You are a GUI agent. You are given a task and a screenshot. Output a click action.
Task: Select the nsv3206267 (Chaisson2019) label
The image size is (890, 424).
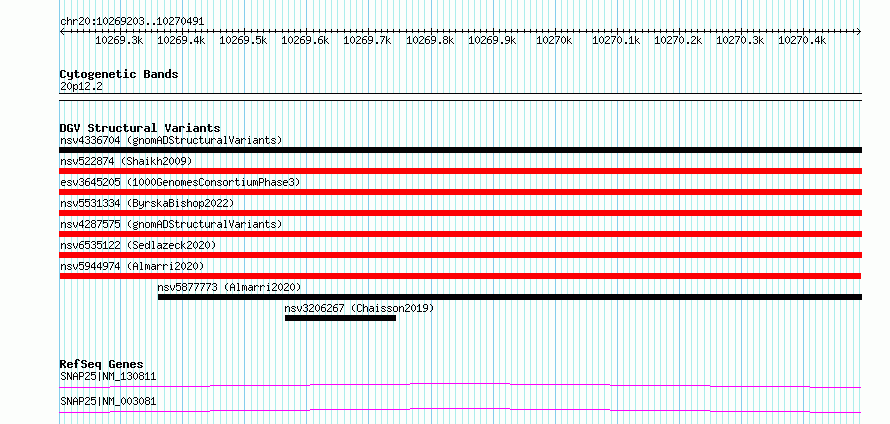tap(359, 308)
